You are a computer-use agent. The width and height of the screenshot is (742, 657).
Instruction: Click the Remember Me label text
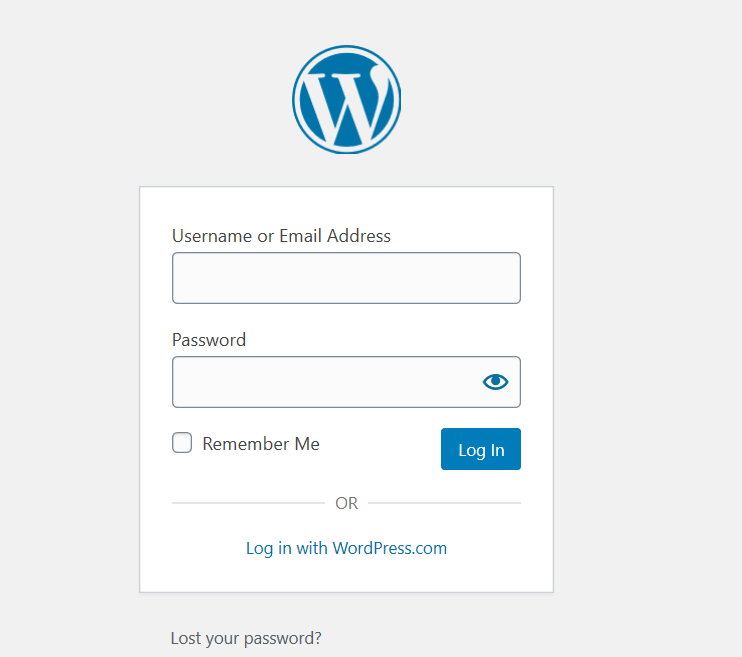pyautogui.click(x=261, y=444)
